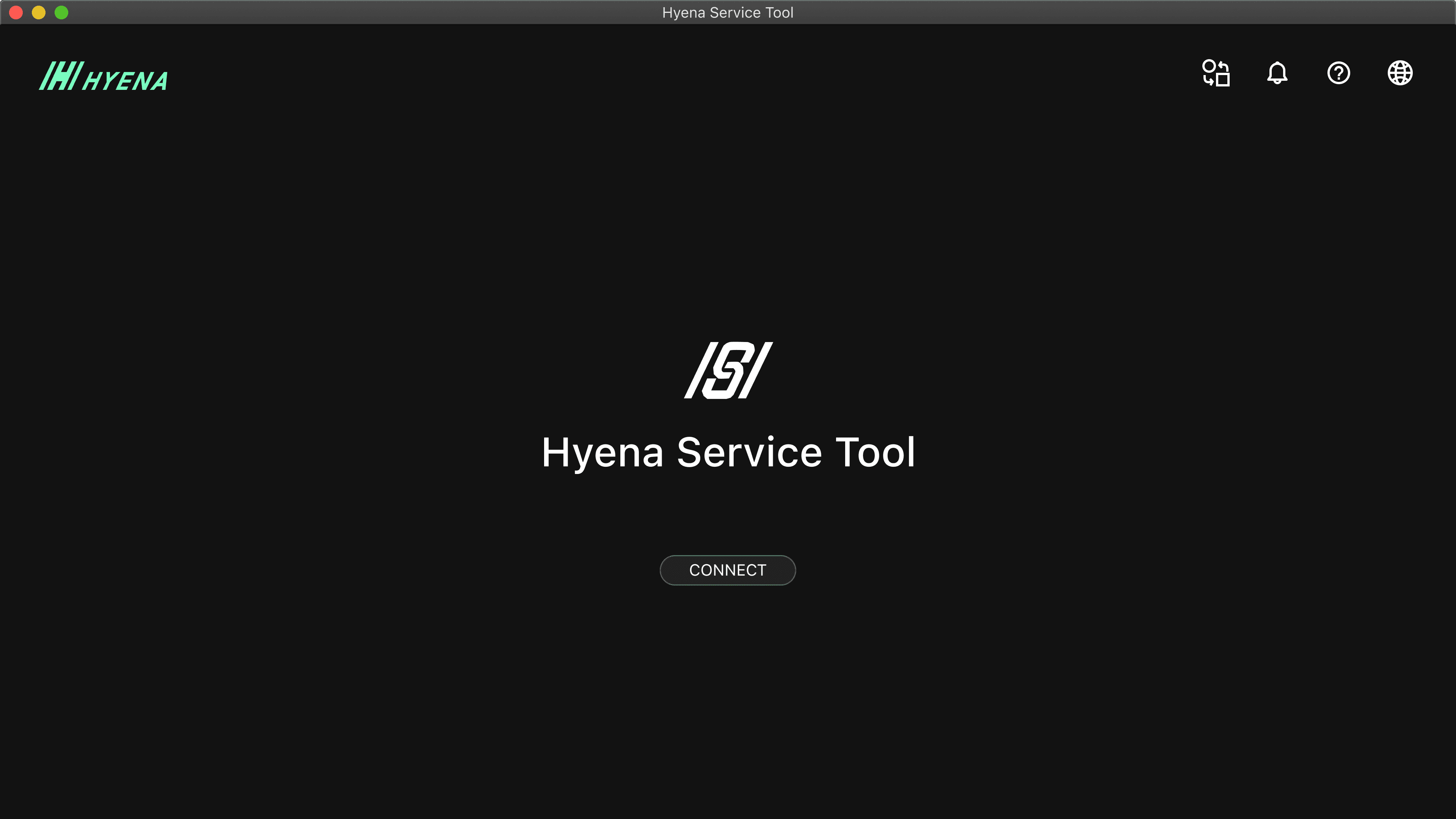Enter full screen with the green button
The height and width of the screenshot is (819, 1456).
(61, 12)
